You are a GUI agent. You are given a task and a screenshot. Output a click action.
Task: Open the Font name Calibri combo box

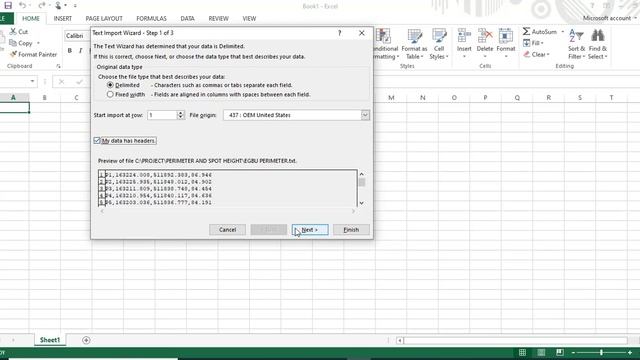click(x=77, y=36)
